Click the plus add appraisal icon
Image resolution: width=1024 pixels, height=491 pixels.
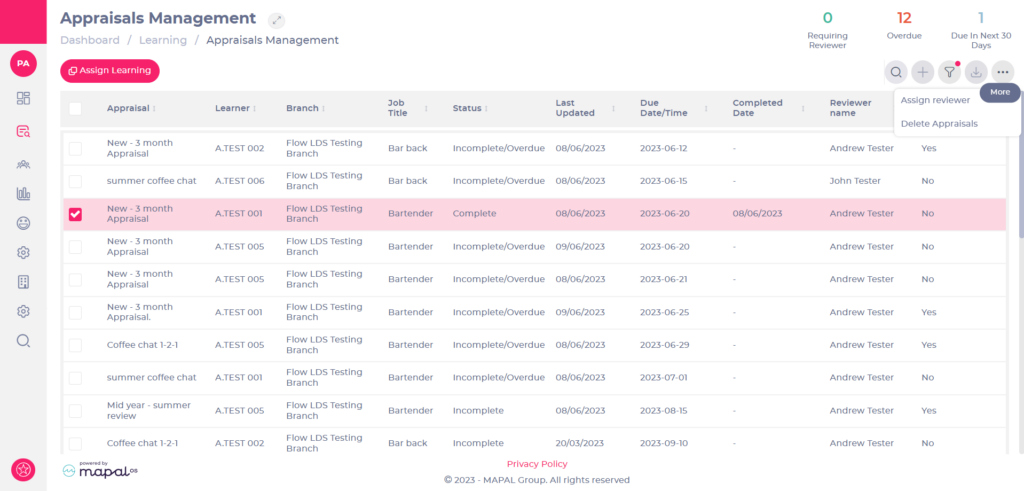click(x=923, y=72)
